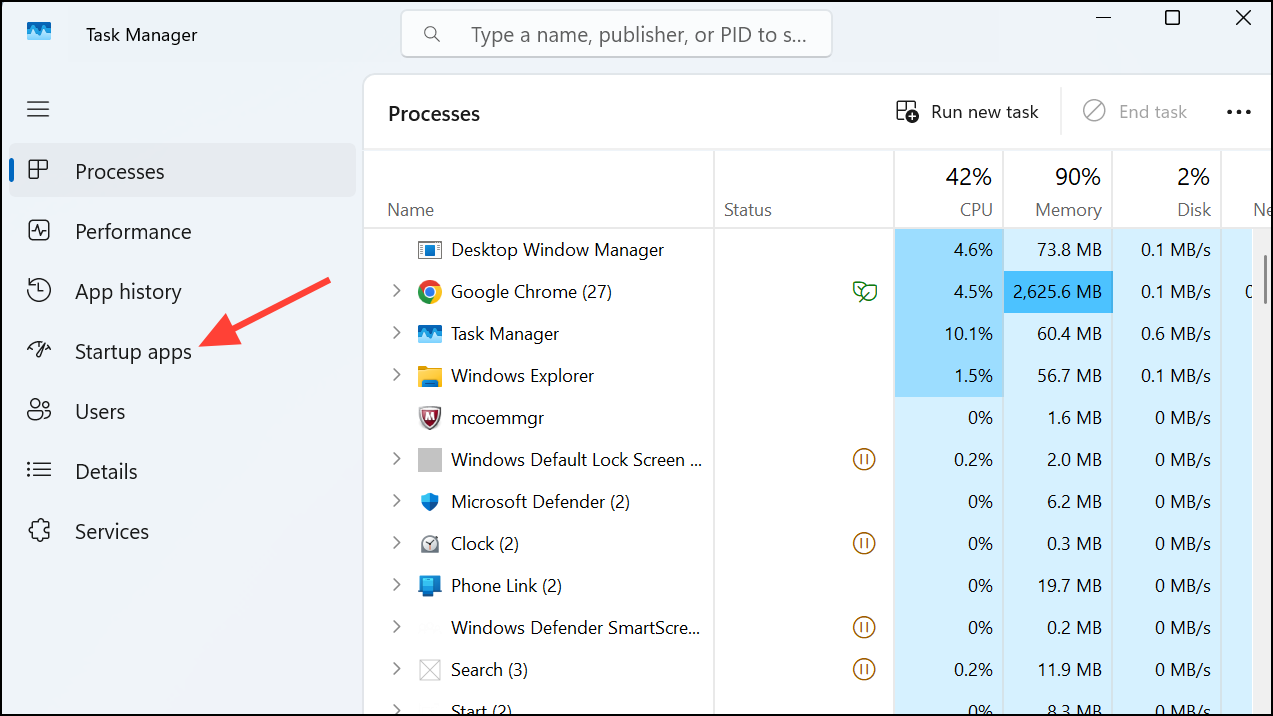Click the pause icon beside Search process
The width and height of the screenshot is (1273, 716).
(864, 669)
